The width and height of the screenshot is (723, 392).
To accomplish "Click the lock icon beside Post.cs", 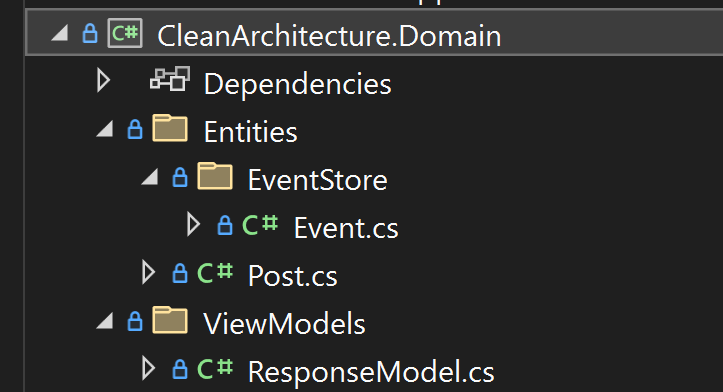I will (180, 273).
